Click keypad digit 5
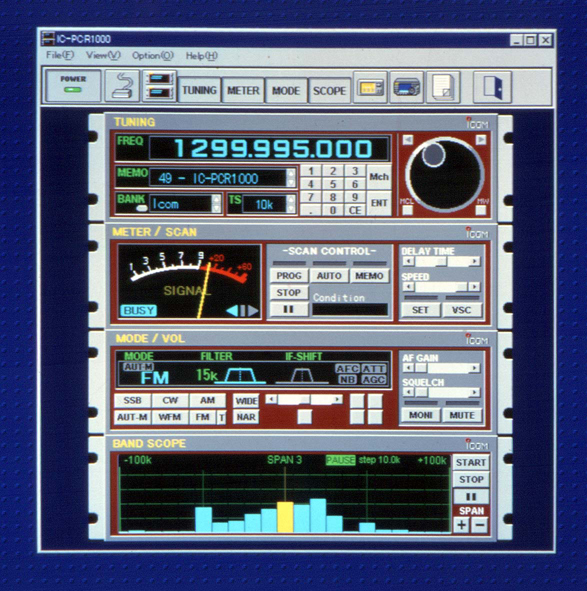Viewport: 587px width, 591px height. pos(333,184)
